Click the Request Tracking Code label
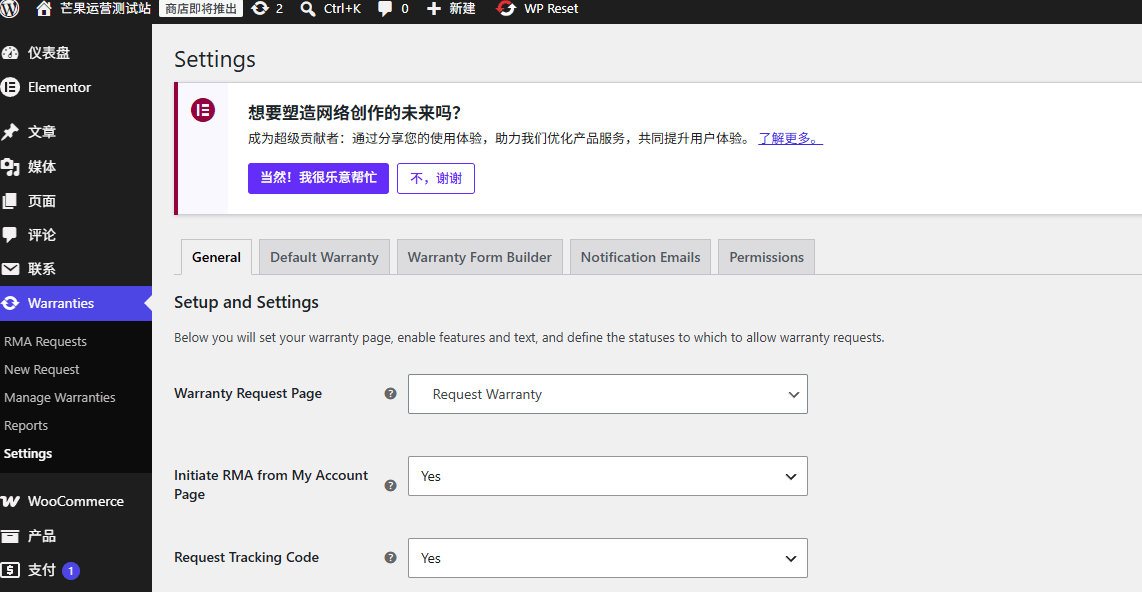The width and height of the screenshot is (1142, 592). [x=246, y=557]
